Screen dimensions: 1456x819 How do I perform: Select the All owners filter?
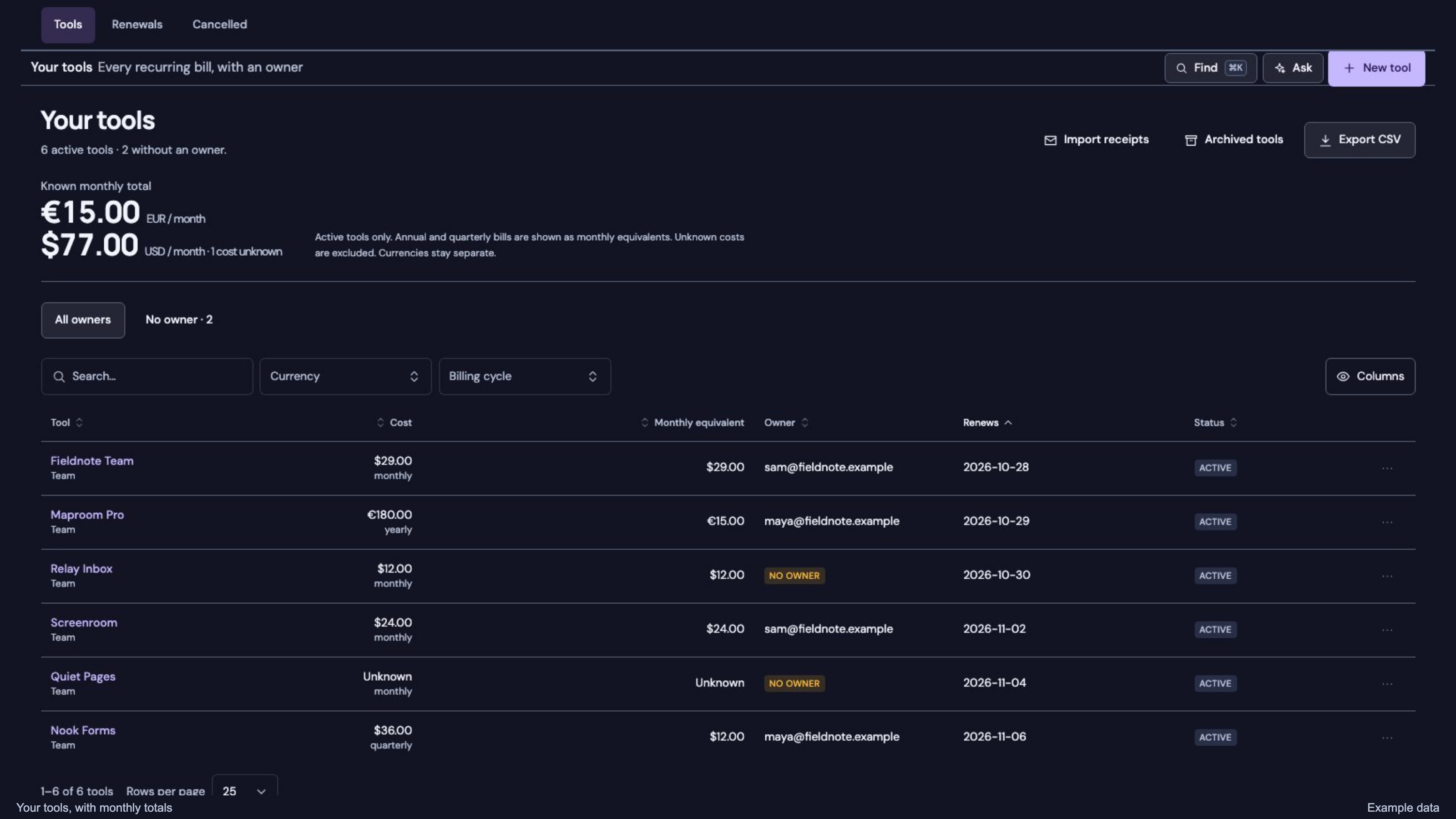click(x=83, y=320)
